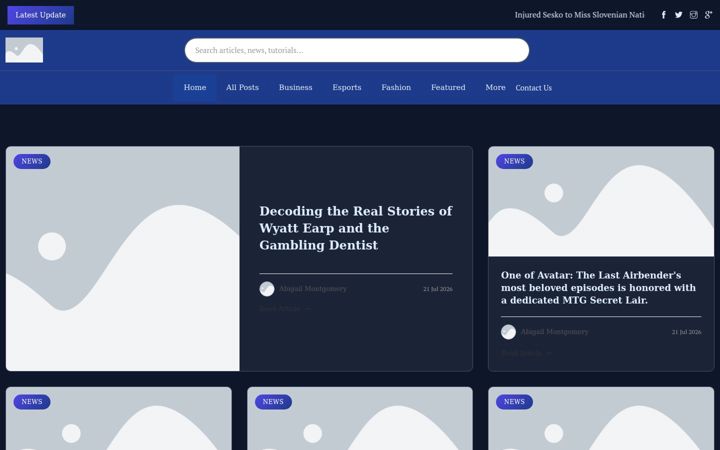Viewport: 720px width, 450px height.
Task: Open the Avatar Airbender article's thumbnail image
Action: (x=601, y=201)
